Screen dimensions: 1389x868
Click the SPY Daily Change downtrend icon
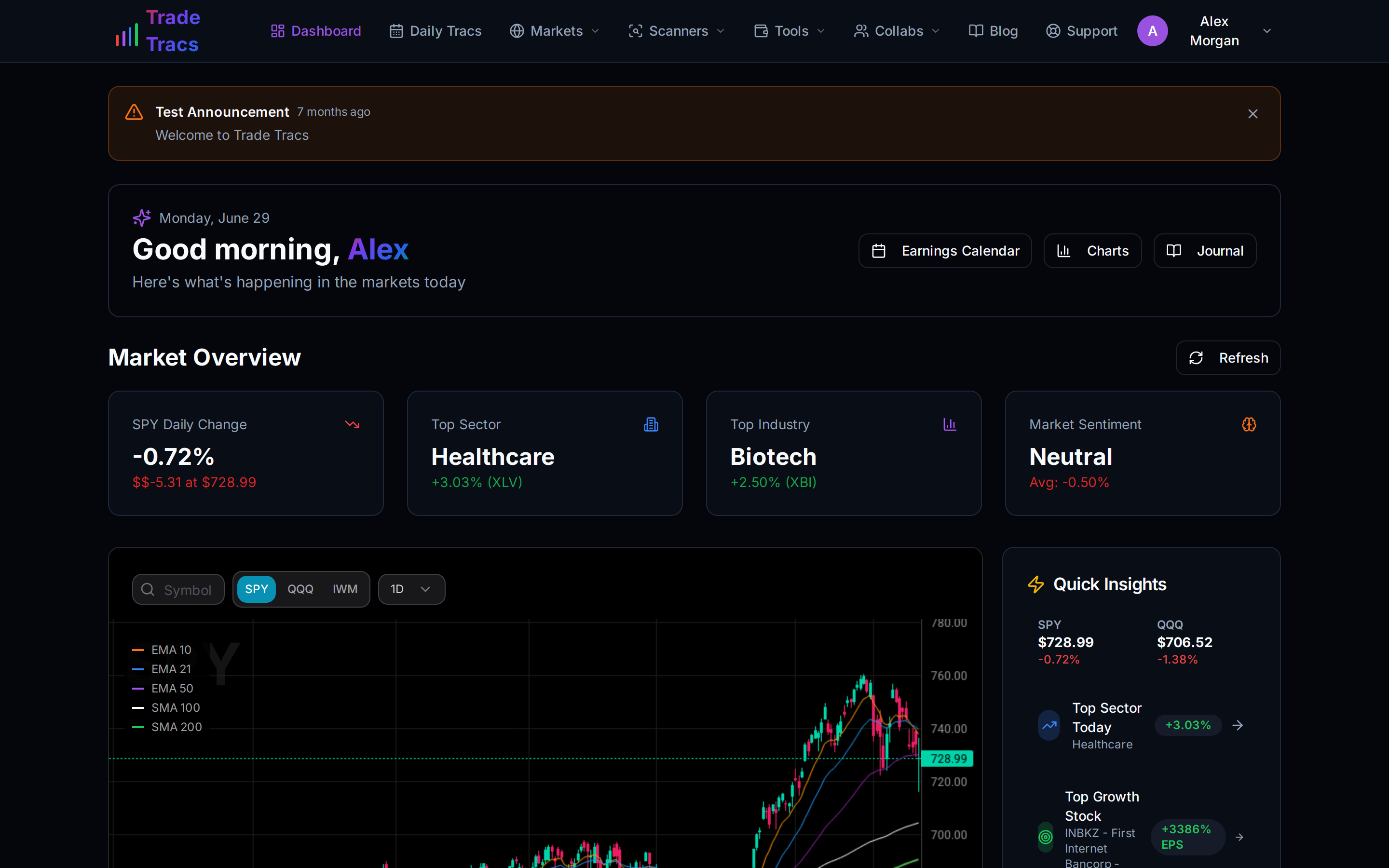coord(352,424)
